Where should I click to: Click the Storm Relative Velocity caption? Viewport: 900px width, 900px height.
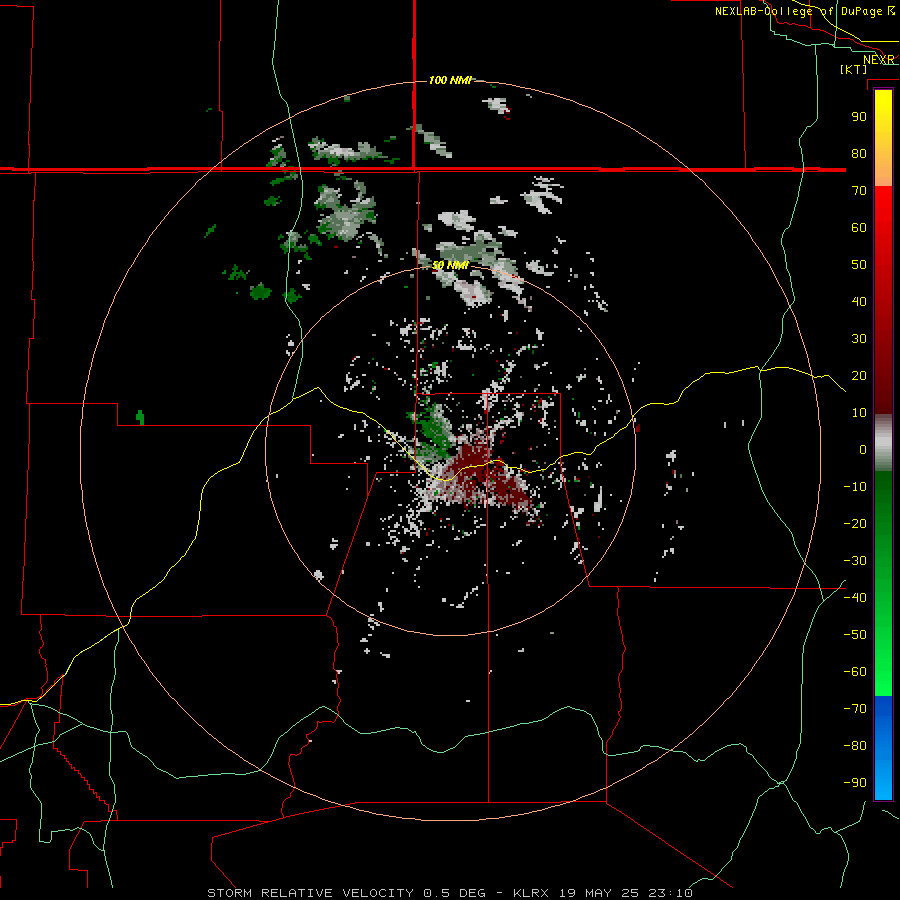(x=449, y=893)
